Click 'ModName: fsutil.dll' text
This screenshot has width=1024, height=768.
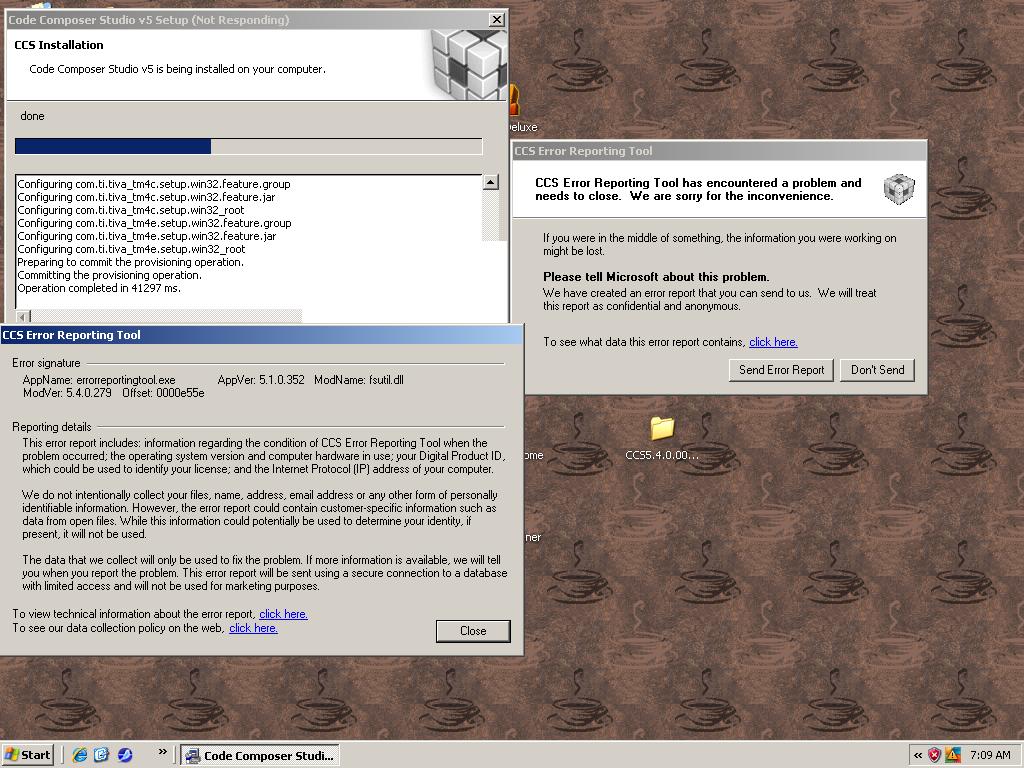point(359,379)
